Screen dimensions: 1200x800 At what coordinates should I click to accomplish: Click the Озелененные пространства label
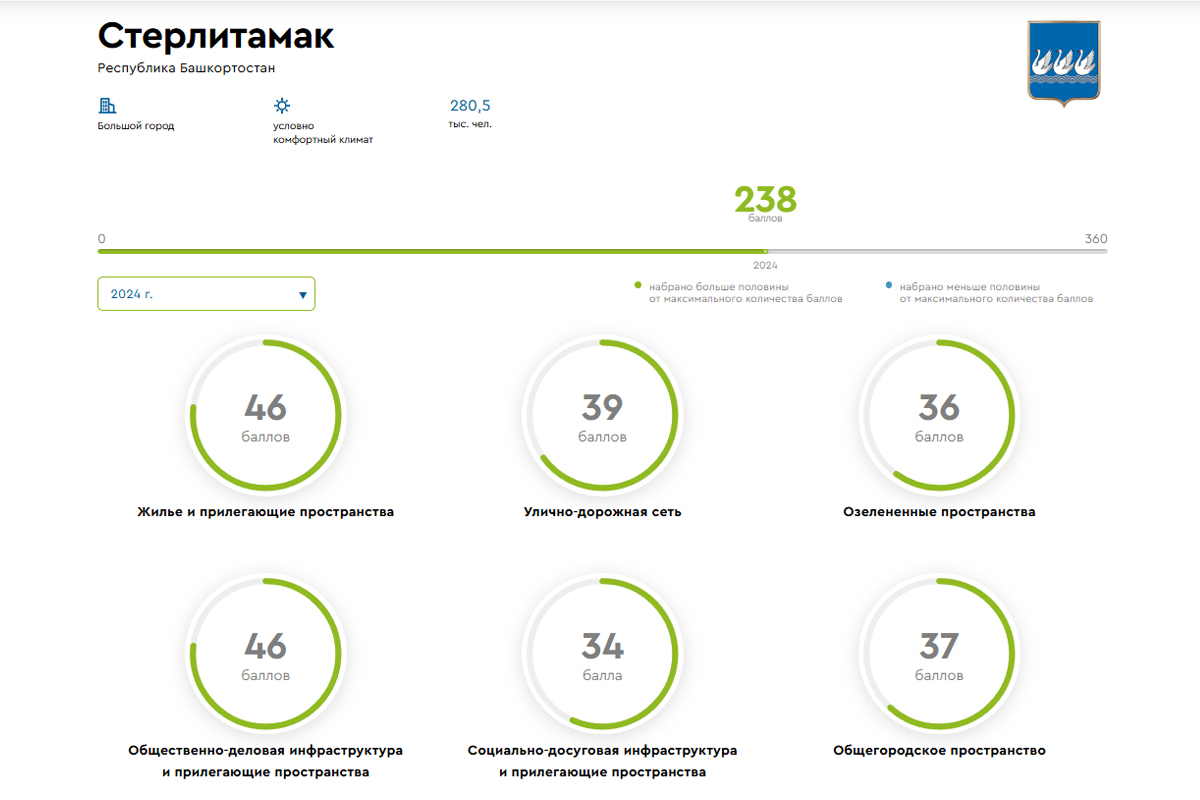[x=939, y=512]
